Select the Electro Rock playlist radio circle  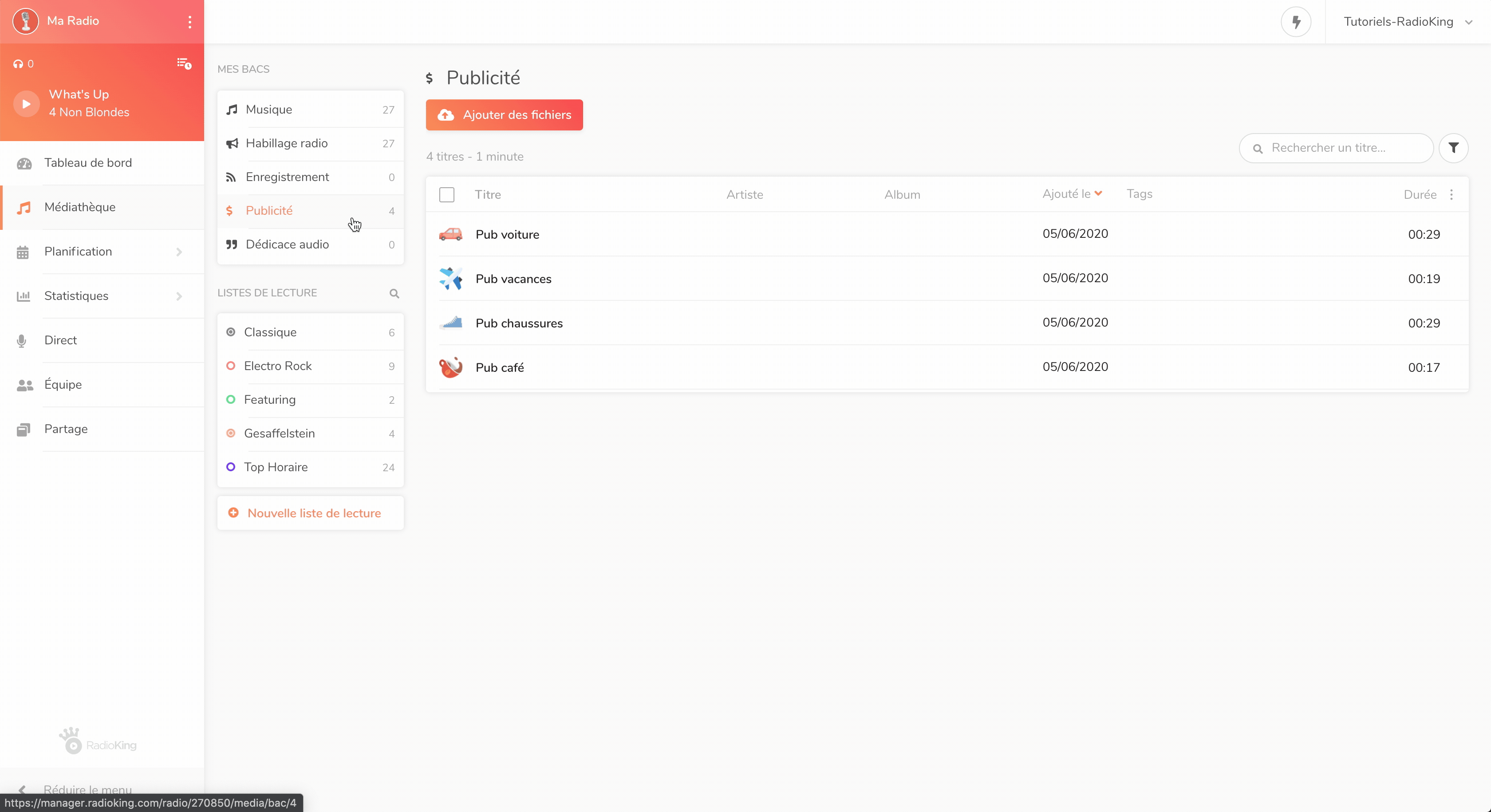click(230, 366)
